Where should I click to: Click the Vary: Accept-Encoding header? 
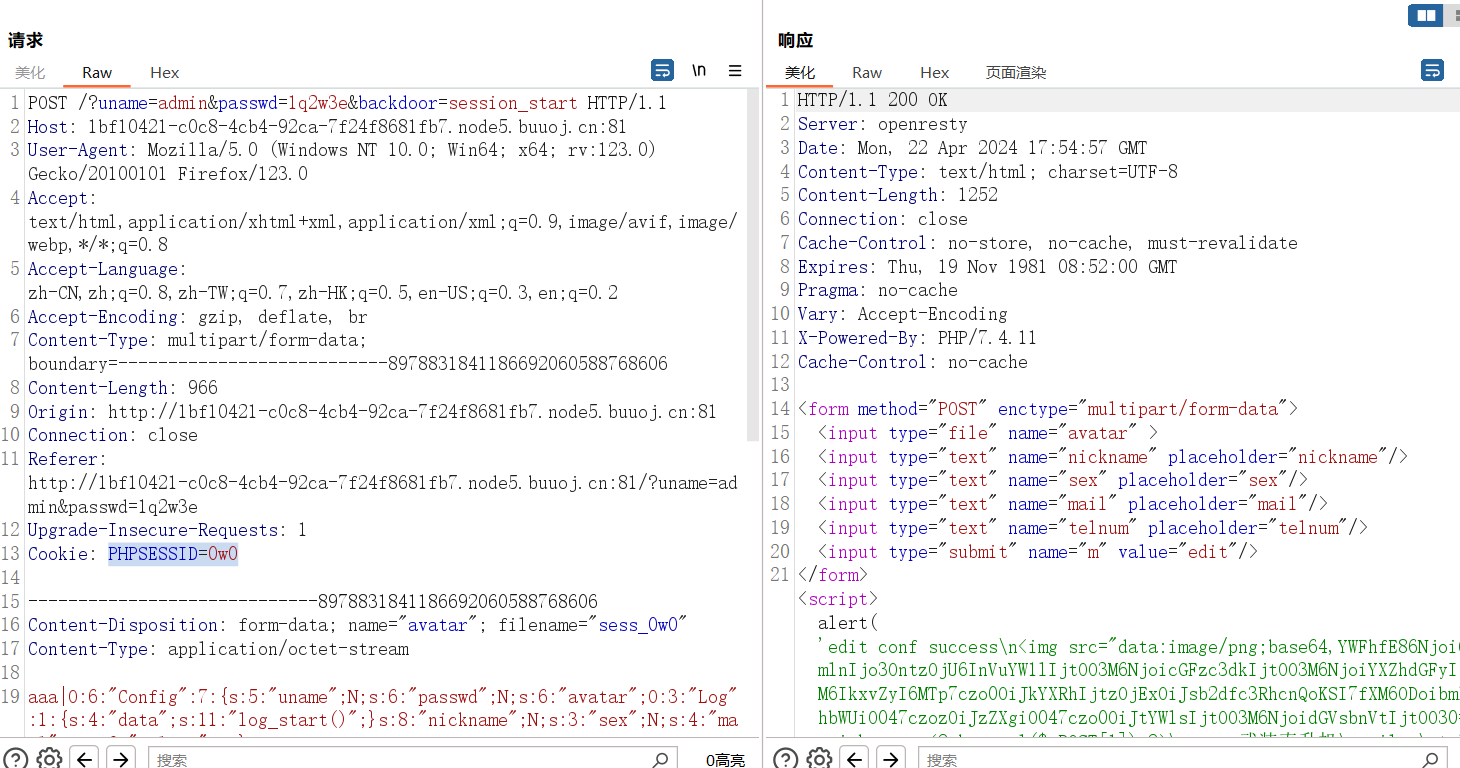click(902, 314)
